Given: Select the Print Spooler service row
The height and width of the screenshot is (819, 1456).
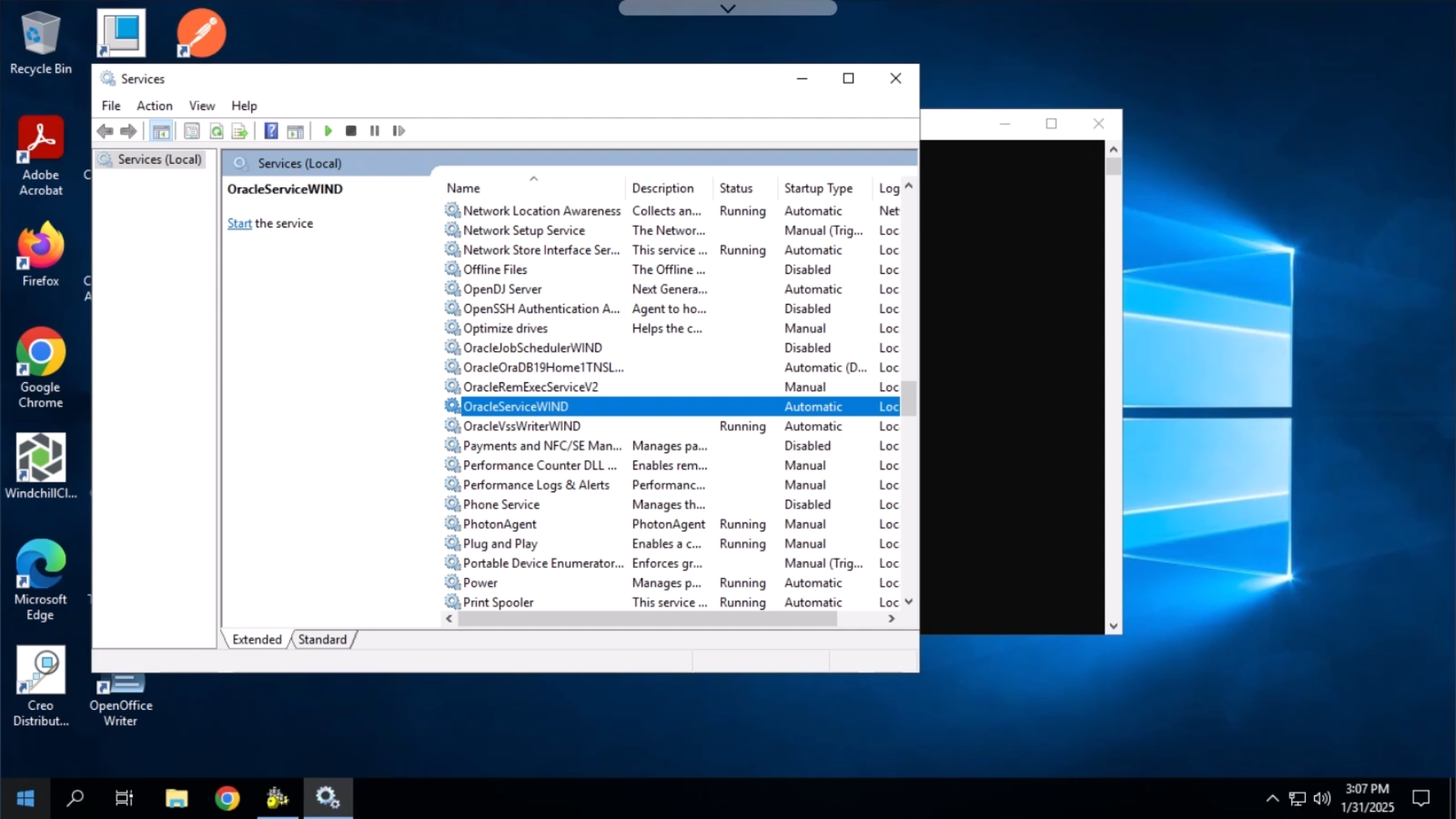Looking at the screenshot, I should (671, 602).
